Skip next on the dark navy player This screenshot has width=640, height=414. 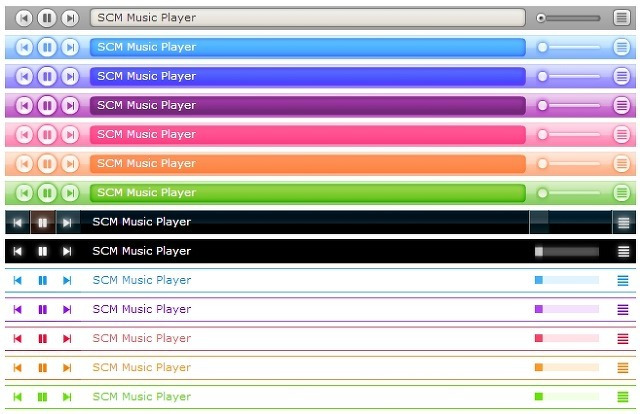coord(67,222)
